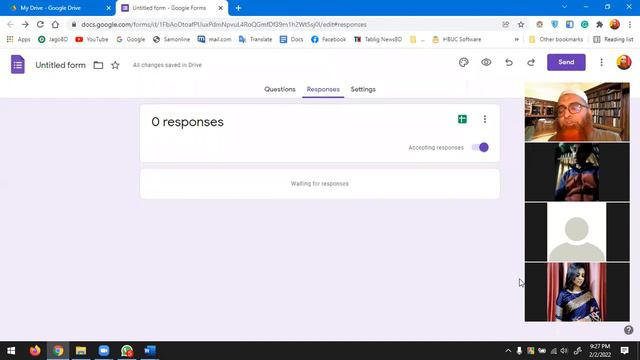Open the Google Forms home icon
640x360 pixels.
(x=18, y=64)
